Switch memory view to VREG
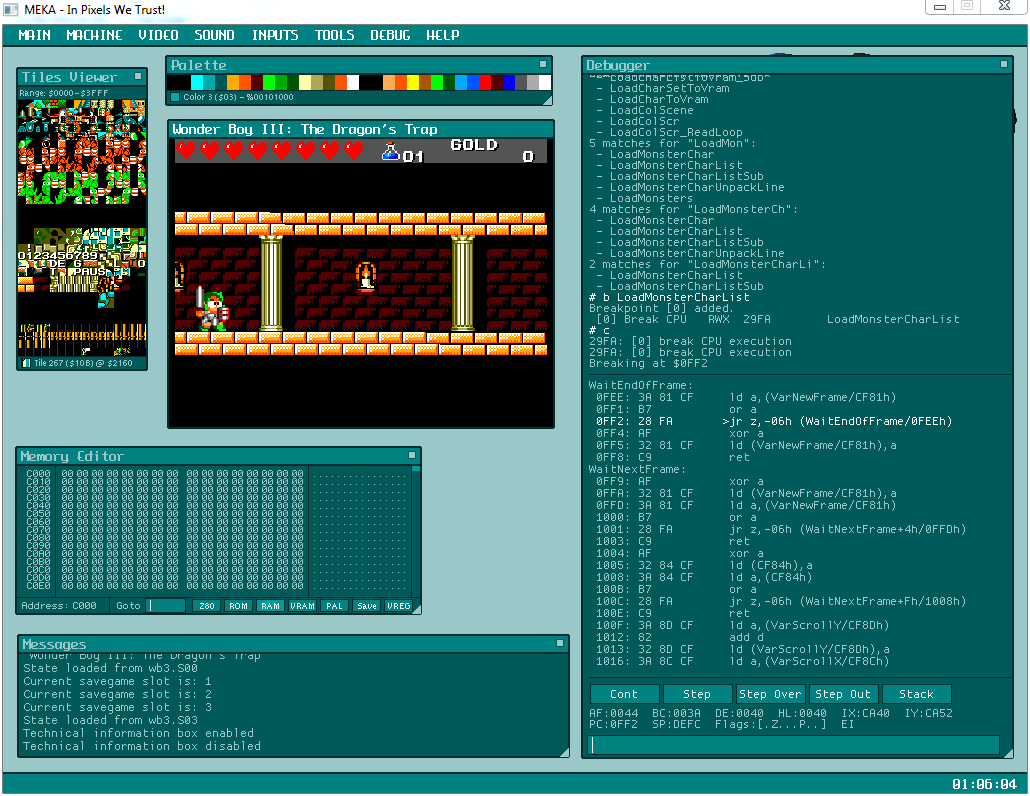The height and width of the screenshot is (796, 1030). pyautogui.click(x=398, y=606)
